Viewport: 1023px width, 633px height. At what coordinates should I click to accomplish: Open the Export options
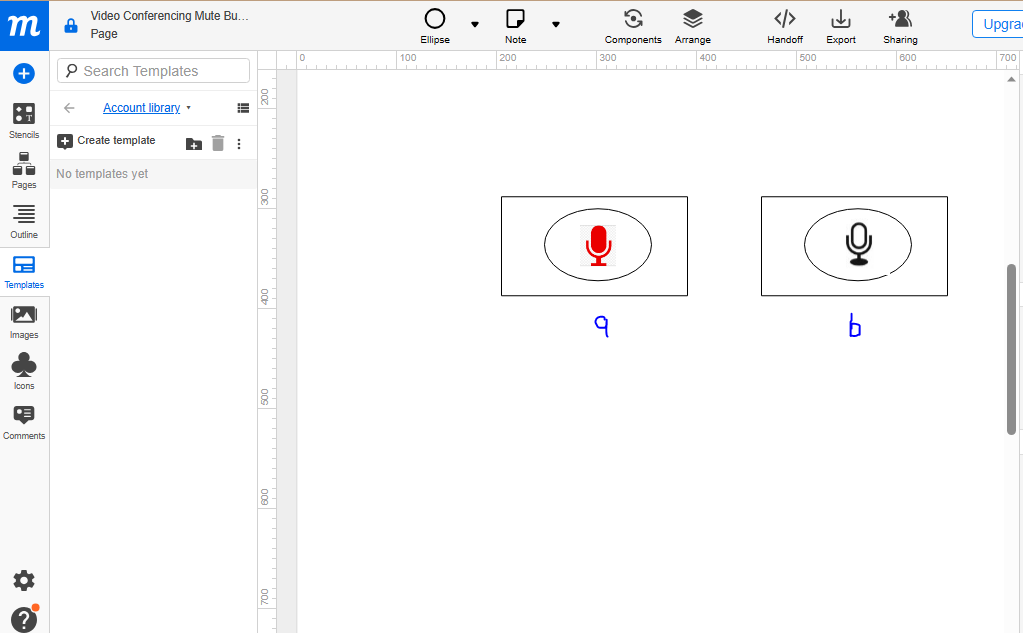tap(840, 25)
